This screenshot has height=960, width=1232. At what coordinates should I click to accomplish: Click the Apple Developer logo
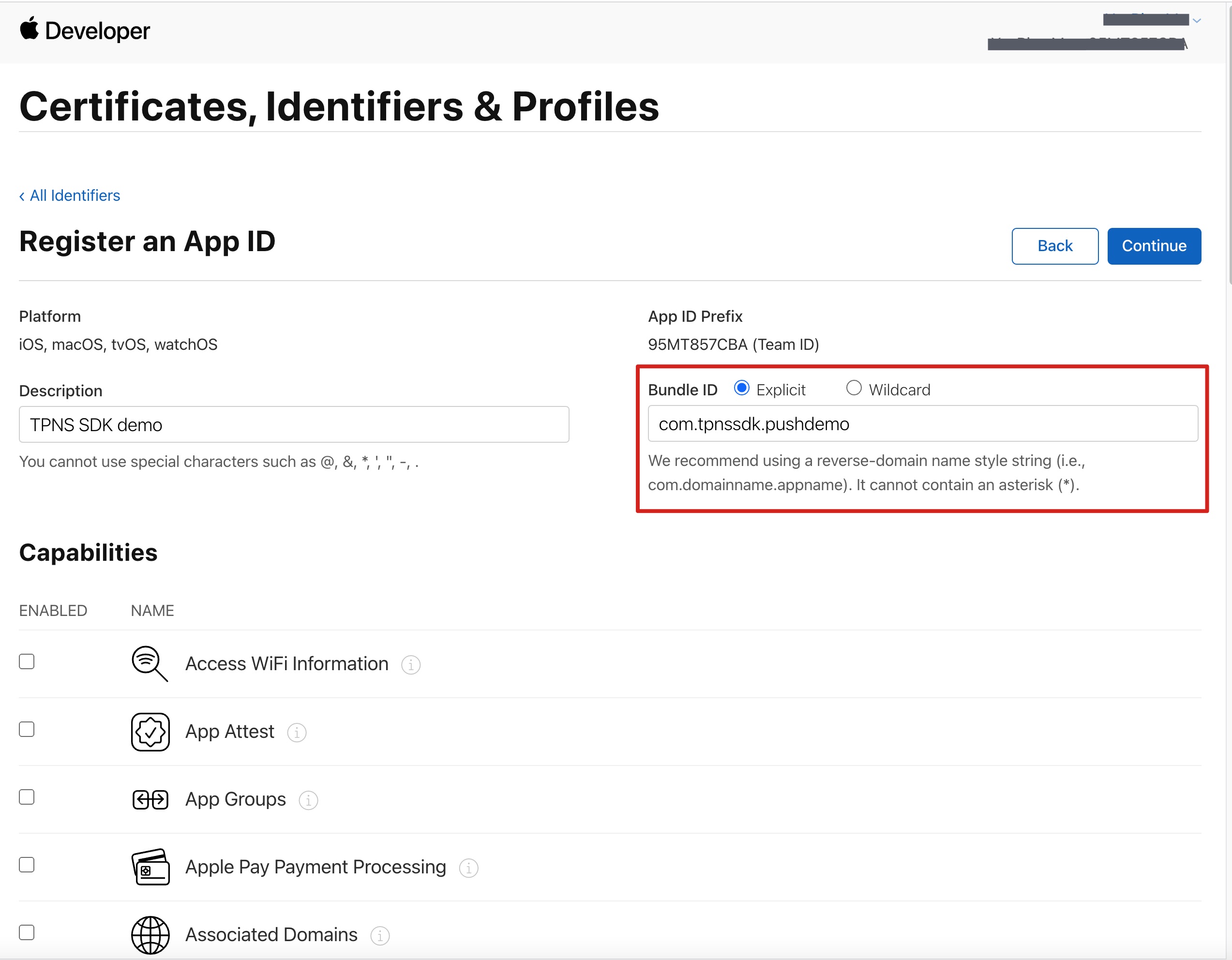(x=85, y=30)
